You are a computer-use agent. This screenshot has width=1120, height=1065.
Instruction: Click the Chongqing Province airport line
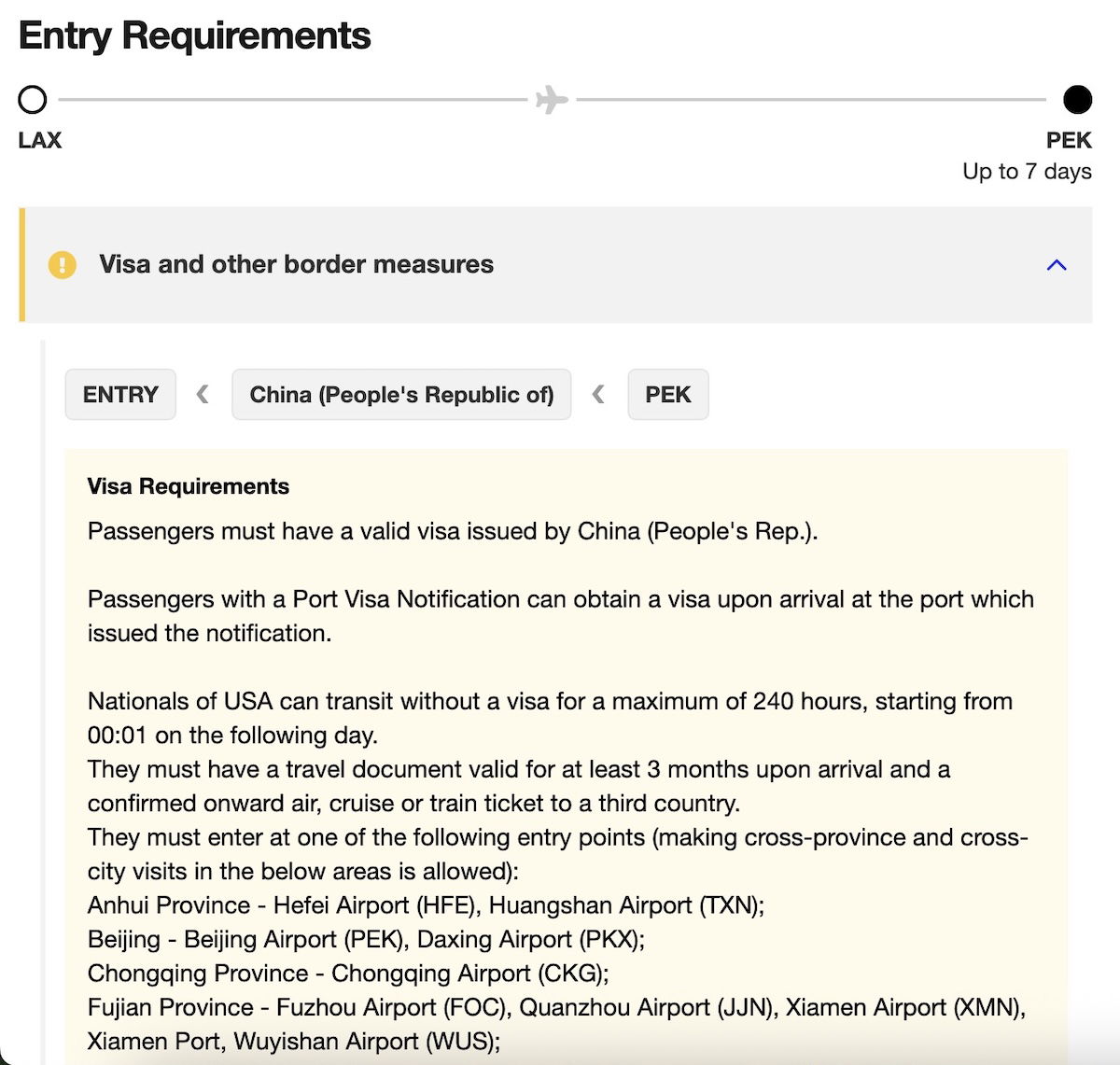(347, 974)
